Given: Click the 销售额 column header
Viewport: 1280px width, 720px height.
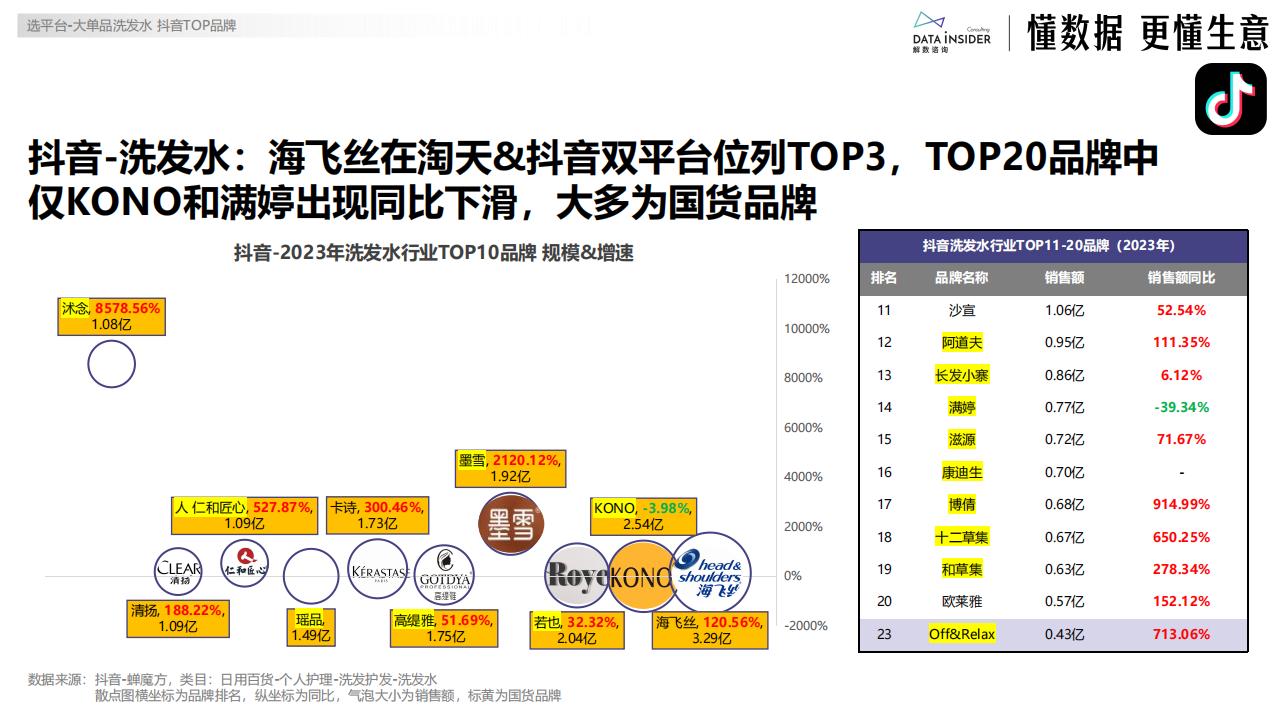Looking at the screenshot, I should point(1065,278).
